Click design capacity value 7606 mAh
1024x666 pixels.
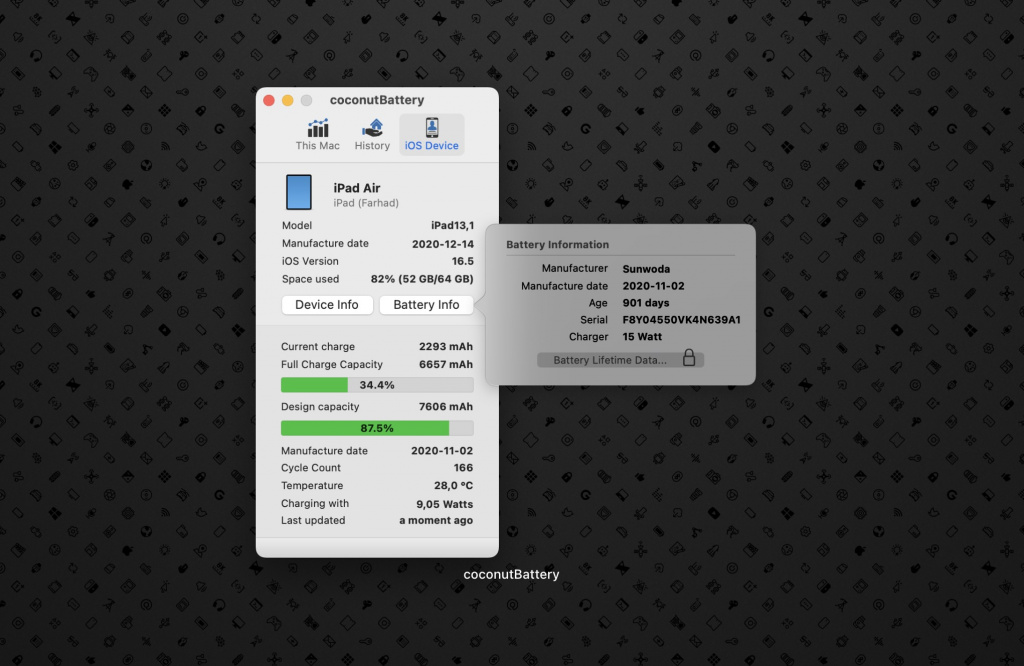(x=446, y=407)
